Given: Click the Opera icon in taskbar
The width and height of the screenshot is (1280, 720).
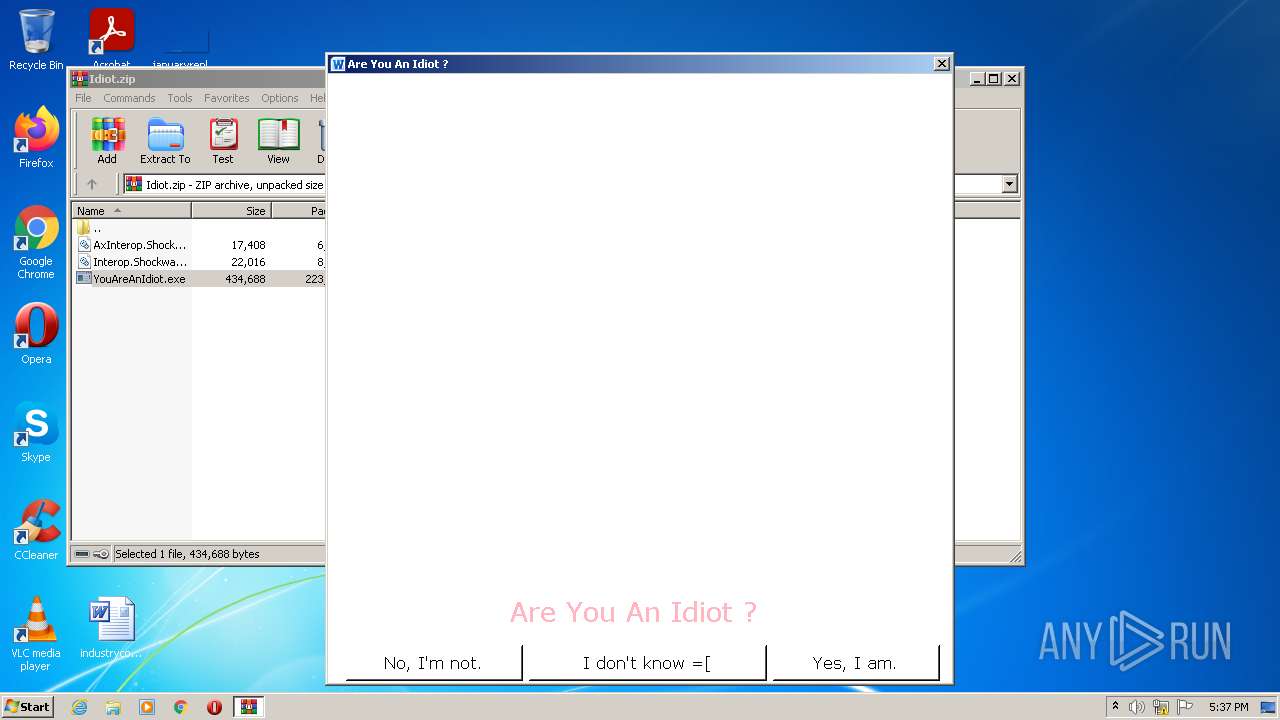Looking at the screenshot, I should pos(214,707).
